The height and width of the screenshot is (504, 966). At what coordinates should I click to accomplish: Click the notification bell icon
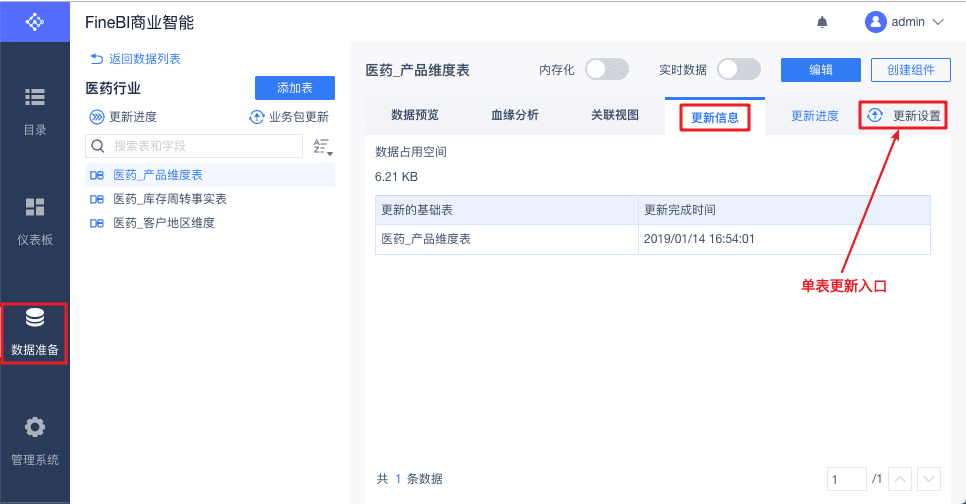point(822,21)
